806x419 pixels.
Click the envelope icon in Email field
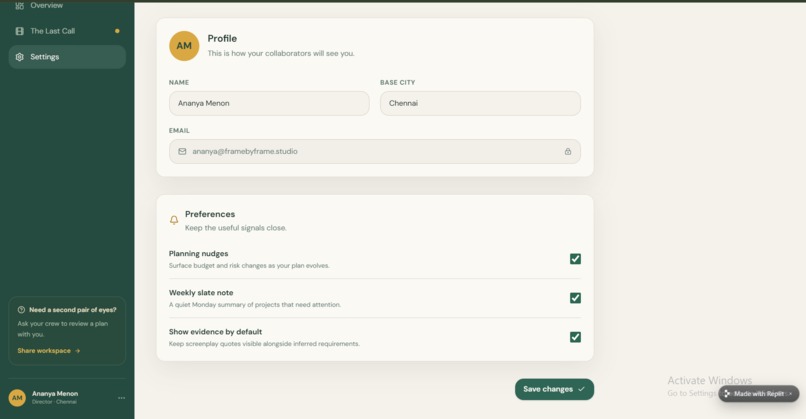pyautogui.click(x=182, y=152)
